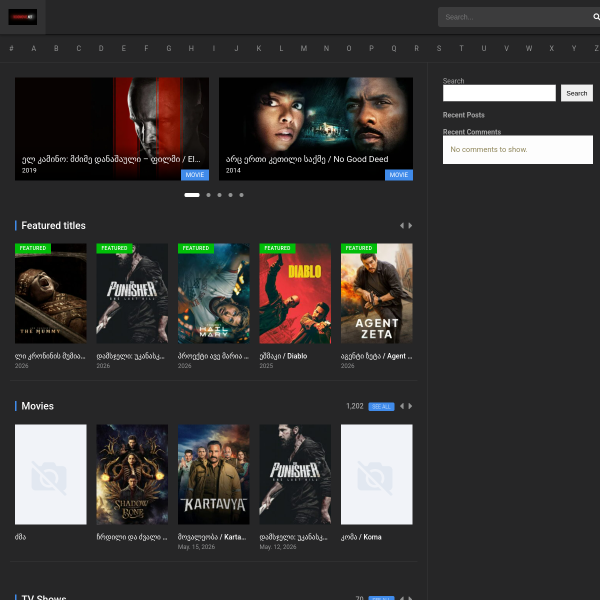600x600 pixels.
Task: Open Kartavya movie poster
Action: (x=214, y=474)
